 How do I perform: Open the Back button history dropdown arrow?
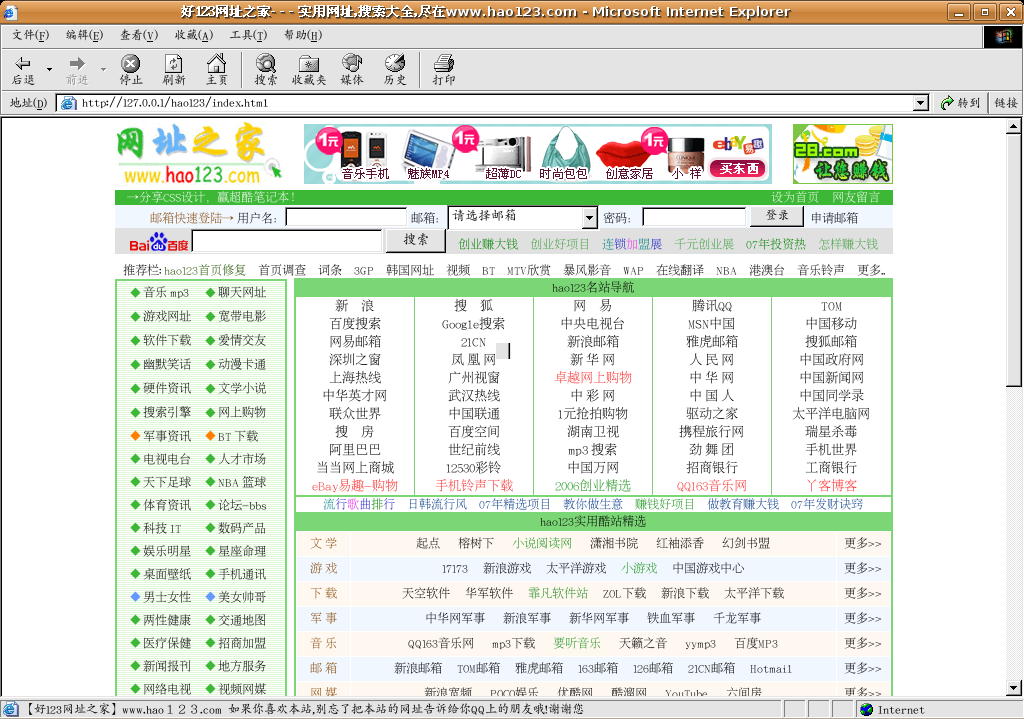49,69
